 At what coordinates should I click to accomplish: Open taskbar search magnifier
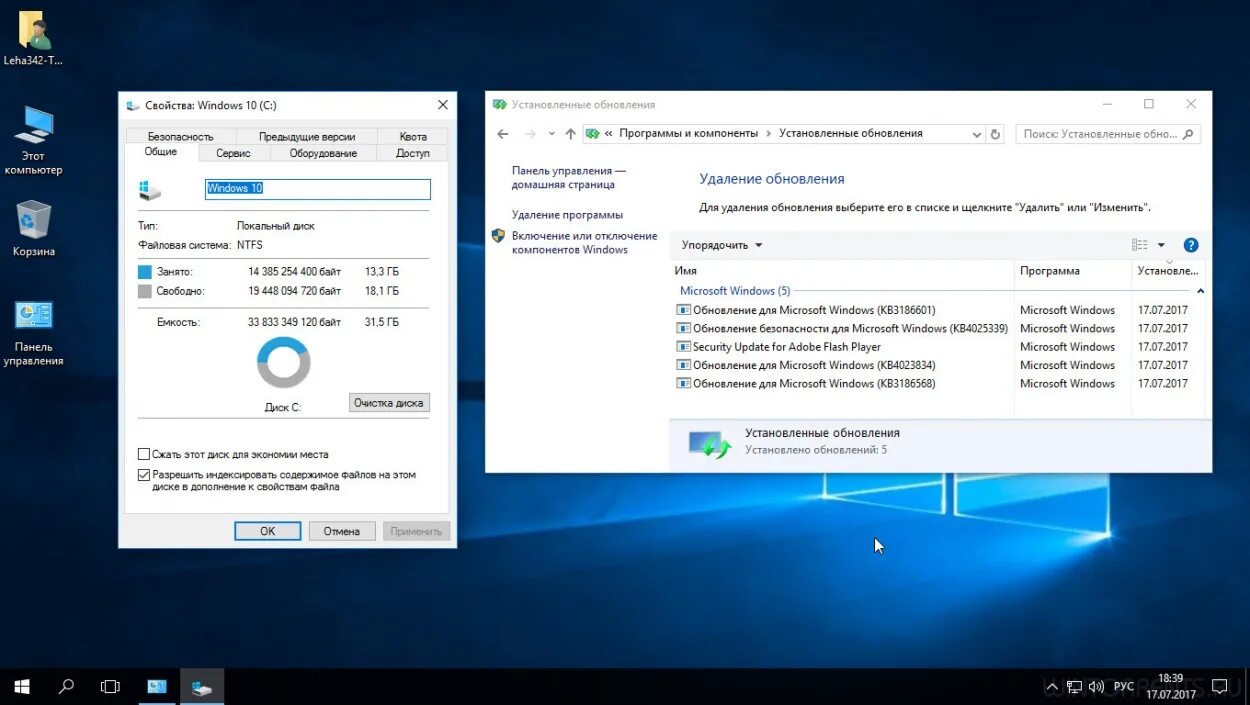click(66, 687)
